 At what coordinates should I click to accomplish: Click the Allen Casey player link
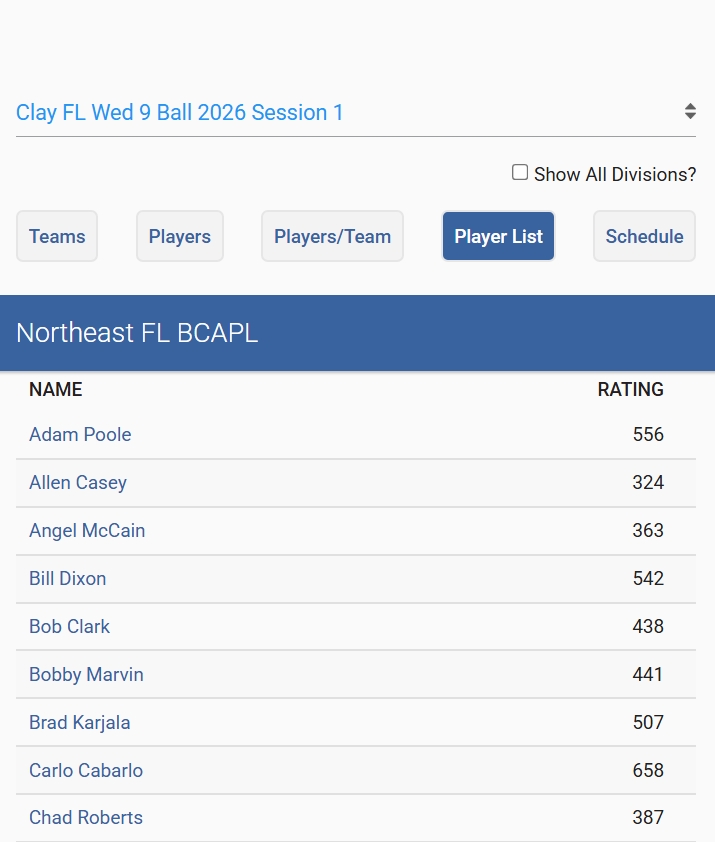coord(78,483)
